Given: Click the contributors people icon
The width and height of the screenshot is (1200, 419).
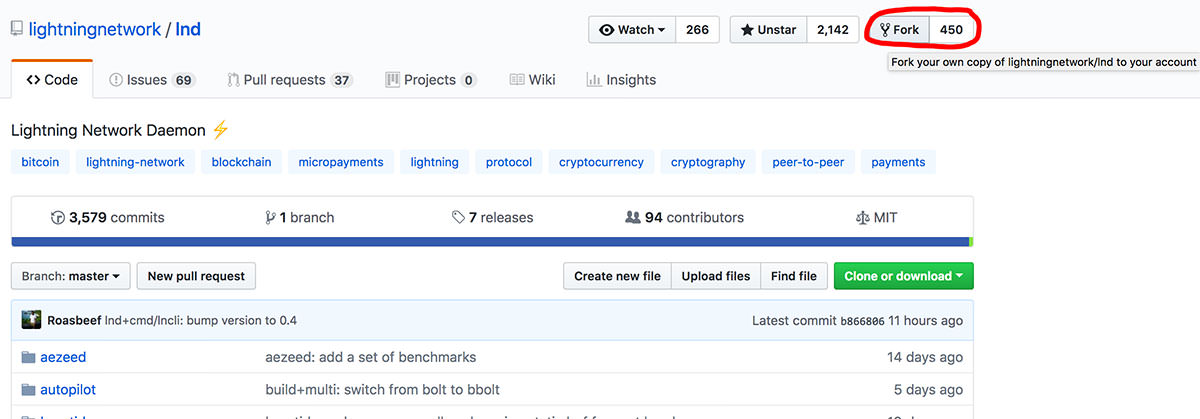Looking at the screenshot, I should tap(632, 217).
